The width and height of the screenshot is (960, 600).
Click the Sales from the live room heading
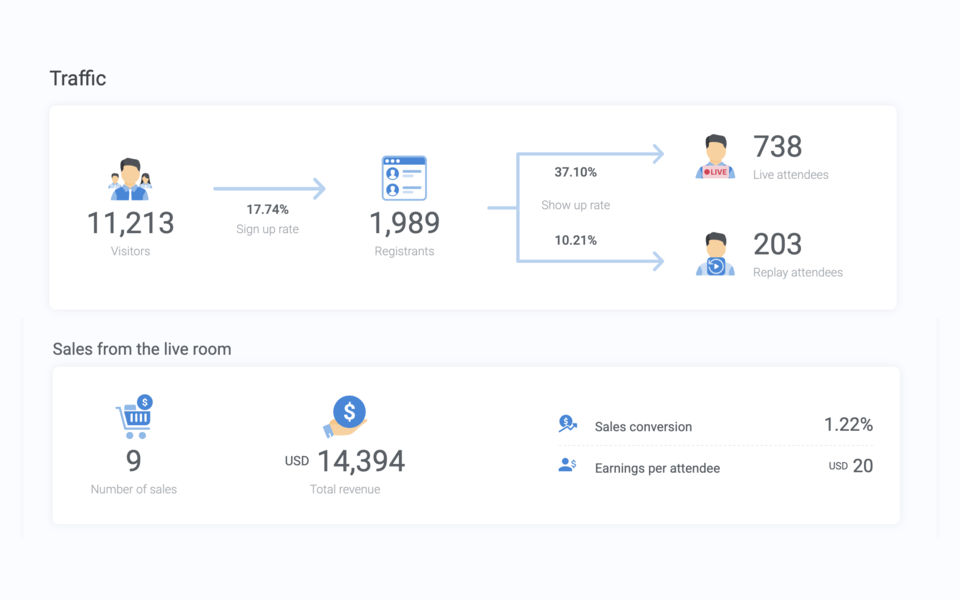(x=142, y=349)
